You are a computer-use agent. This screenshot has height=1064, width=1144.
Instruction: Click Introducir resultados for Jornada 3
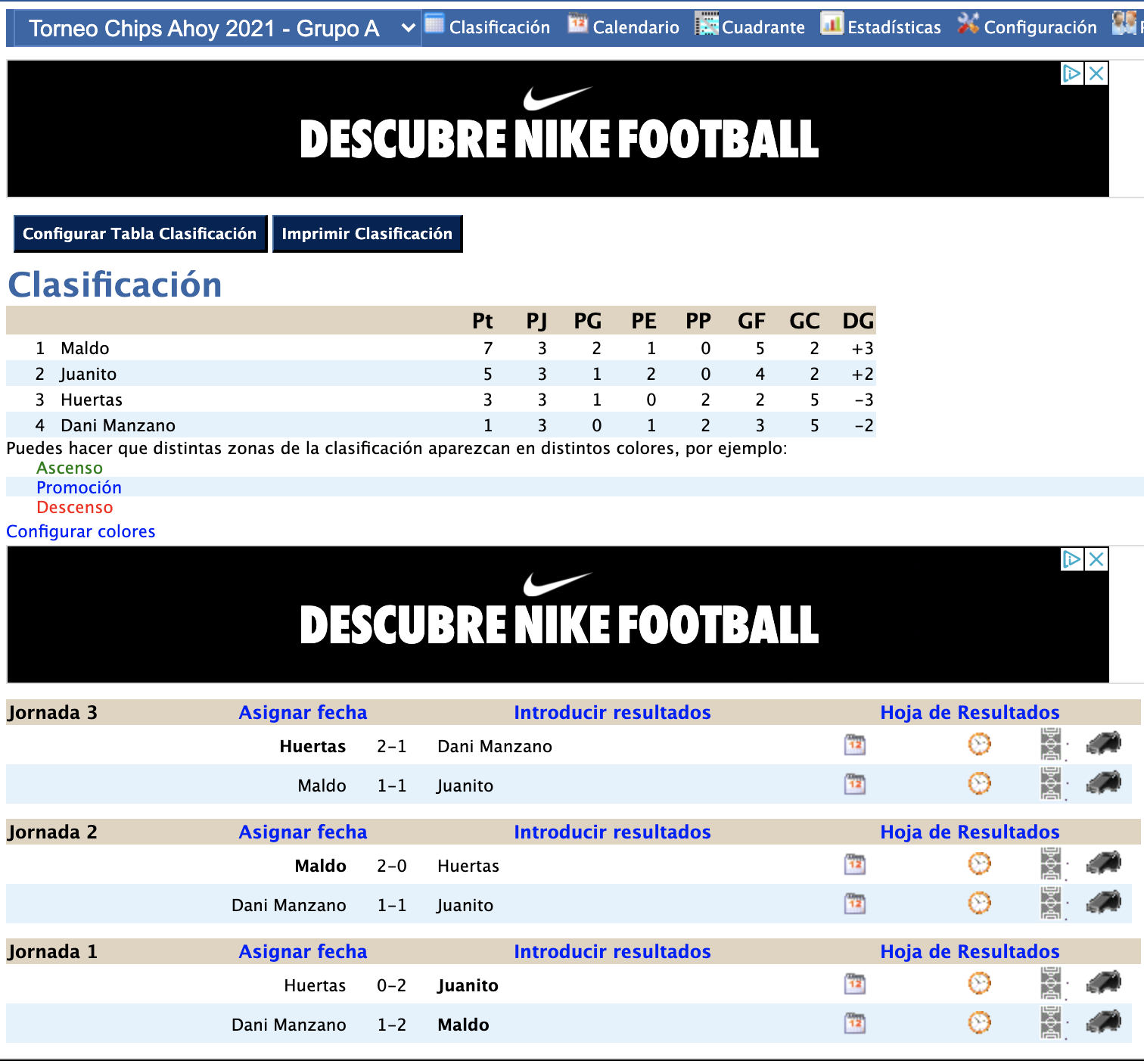coord(612,712)
